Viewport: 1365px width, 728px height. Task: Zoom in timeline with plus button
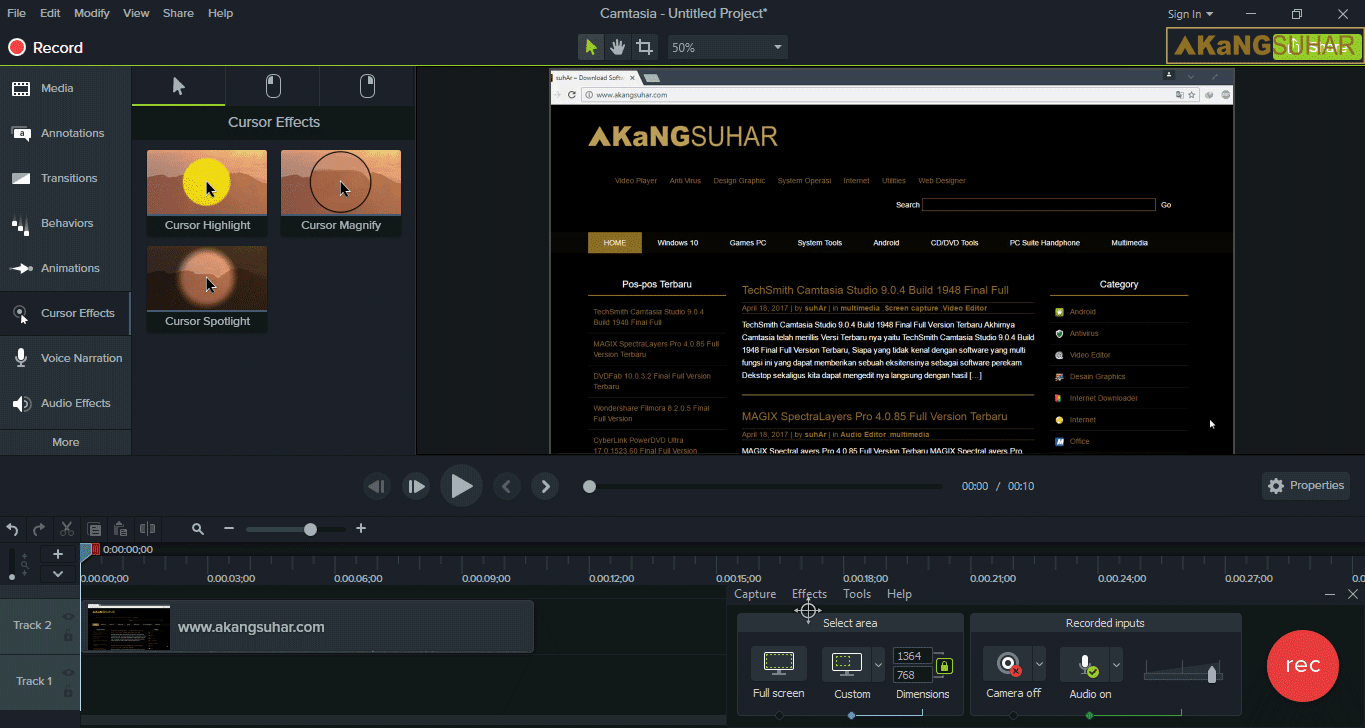pyautogui.click(x=361, y=529)
